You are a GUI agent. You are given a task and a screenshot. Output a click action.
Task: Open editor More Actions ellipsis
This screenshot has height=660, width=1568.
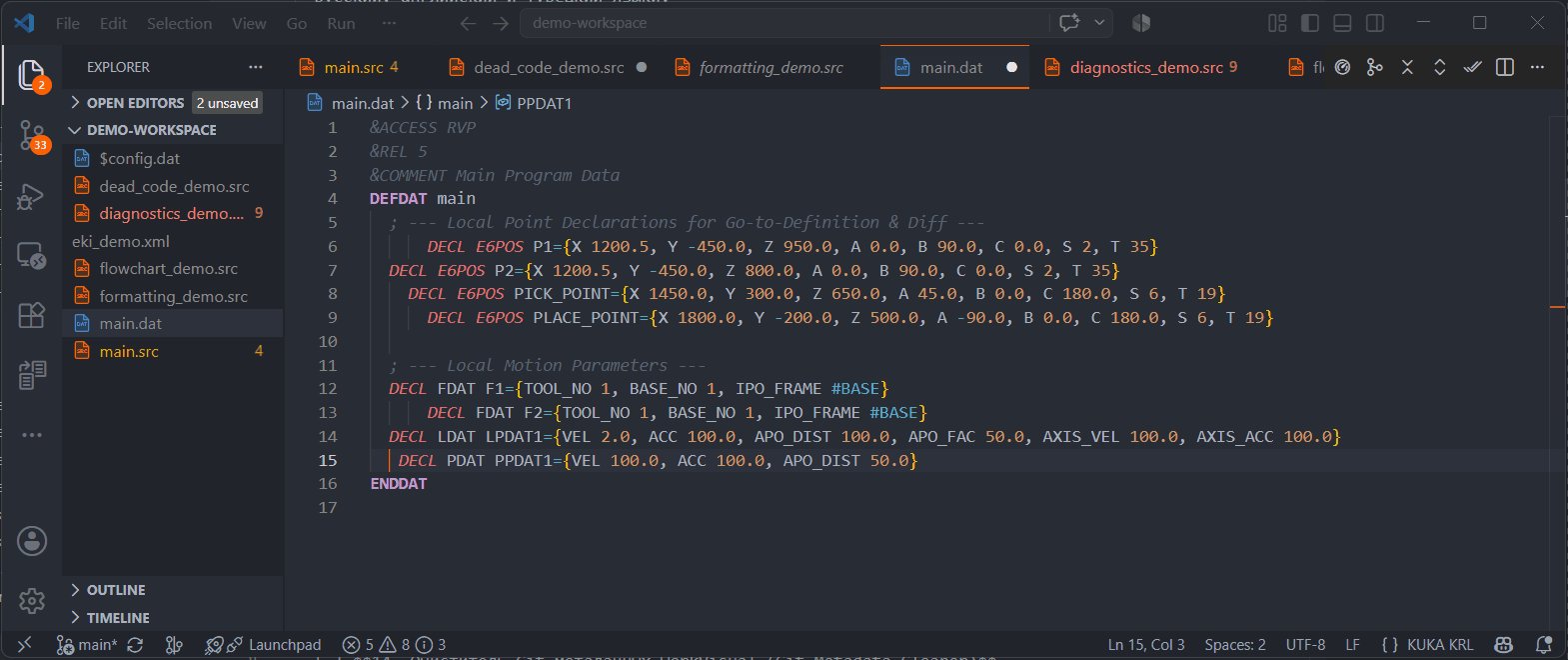click(1537, 67)
